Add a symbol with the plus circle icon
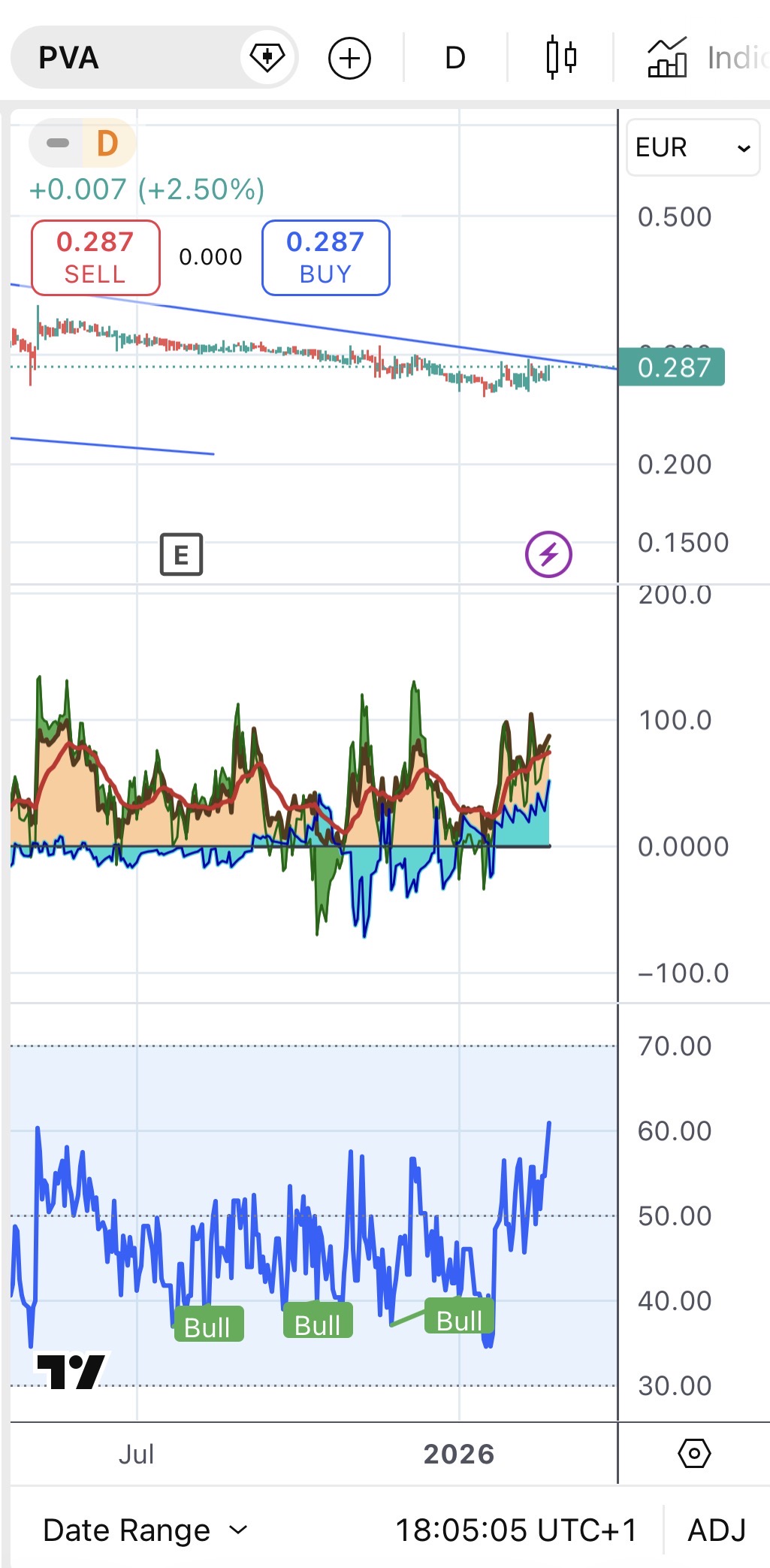 (349, 58)
